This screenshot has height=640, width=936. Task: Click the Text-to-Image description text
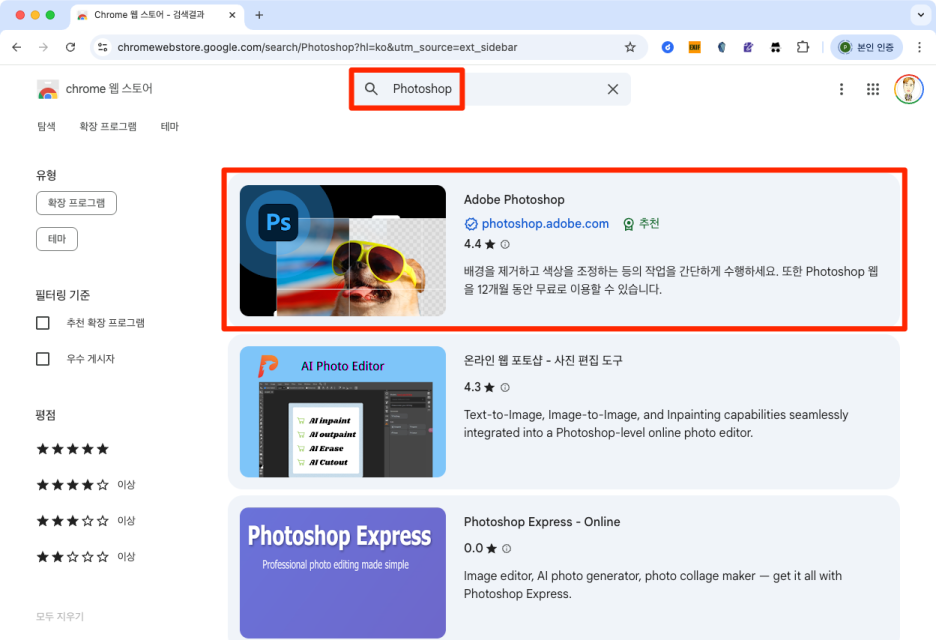click(656, 423)
